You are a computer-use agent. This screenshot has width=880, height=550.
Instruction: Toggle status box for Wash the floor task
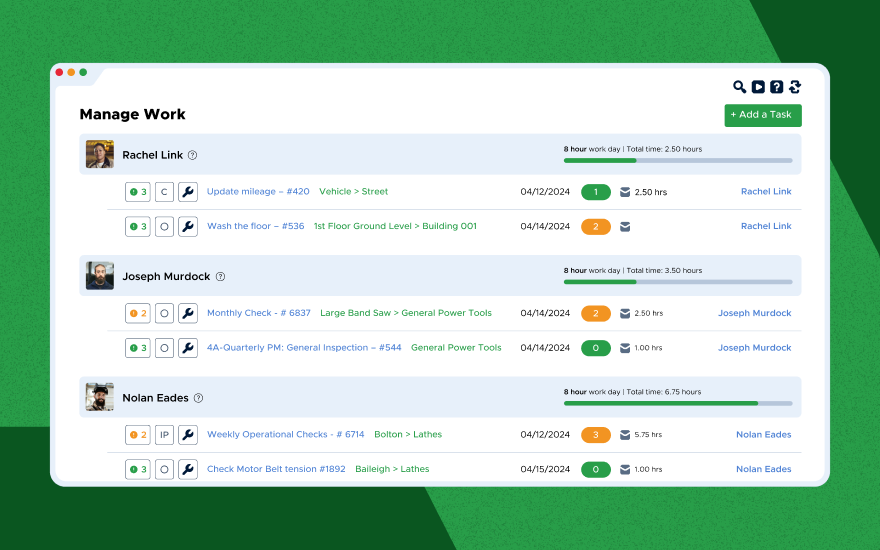(165, 227)
